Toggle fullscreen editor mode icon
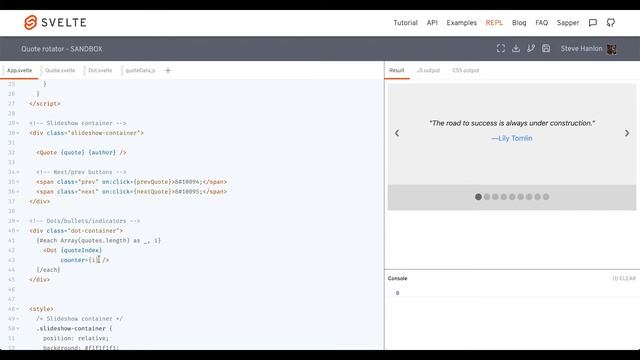Image resolution: width=640 pixels, height=360 pixels. pos(501,49)
